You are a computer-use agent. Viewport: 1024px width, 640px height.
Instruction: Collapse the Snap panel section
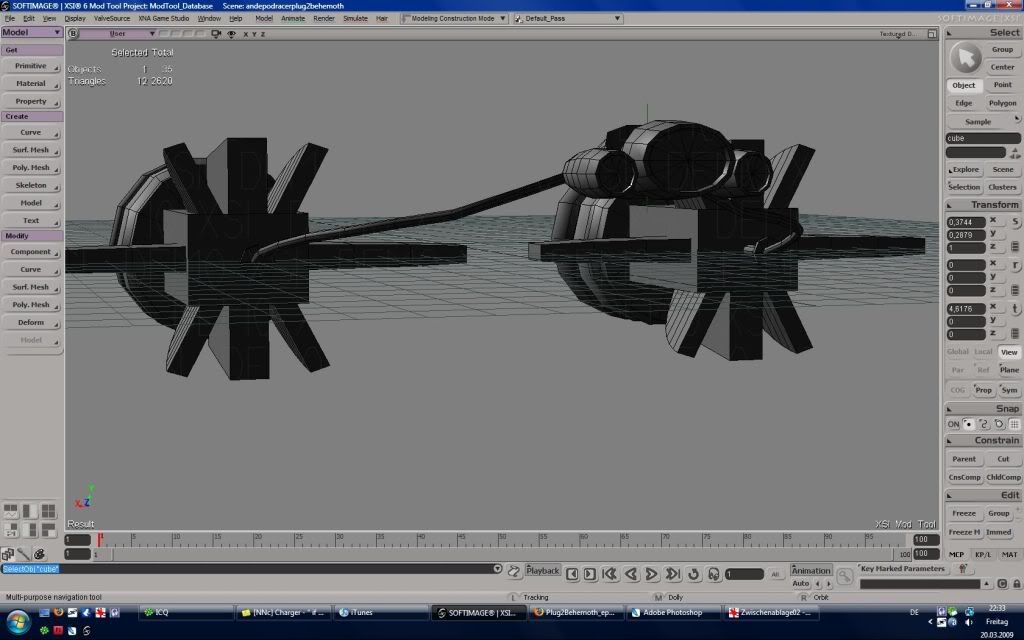(x=950, y=409)
